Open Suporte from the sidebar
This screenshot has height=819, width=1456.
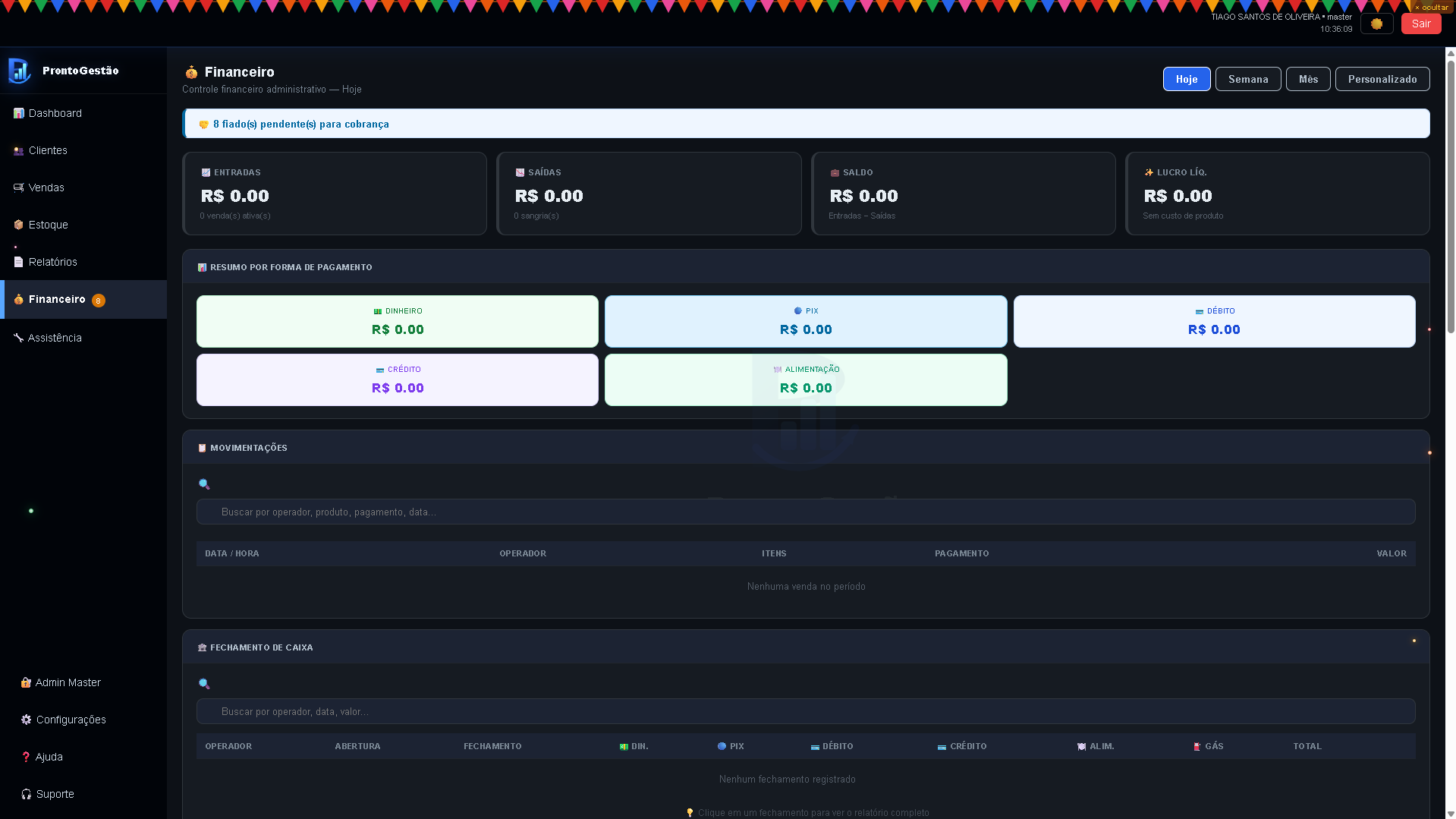pos(83,794)
